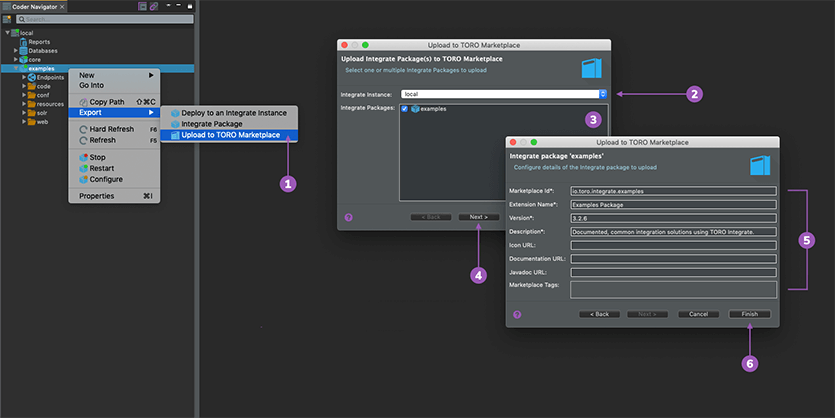
Task: Click the Collapse All icon in Coder Navigator
Action: [x=142, y=6]
